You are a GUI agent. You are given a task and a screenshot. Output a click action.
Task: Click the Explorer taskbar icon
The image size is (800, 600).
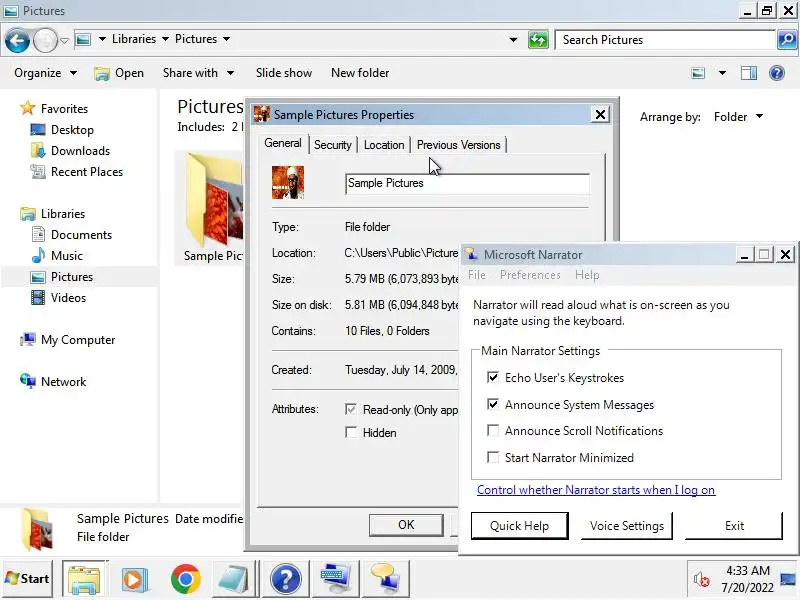click(x=85, y=579)
